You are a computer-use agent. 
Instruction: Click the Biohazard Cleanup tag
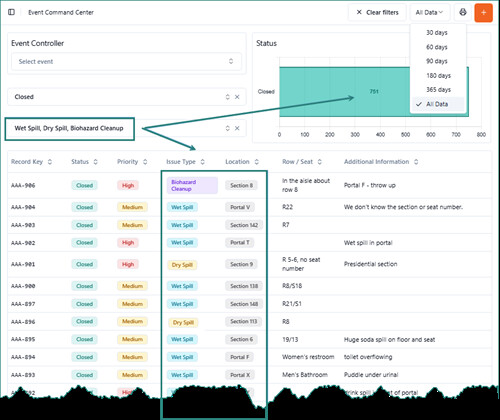pyautogui.click(x=192, y=185)
